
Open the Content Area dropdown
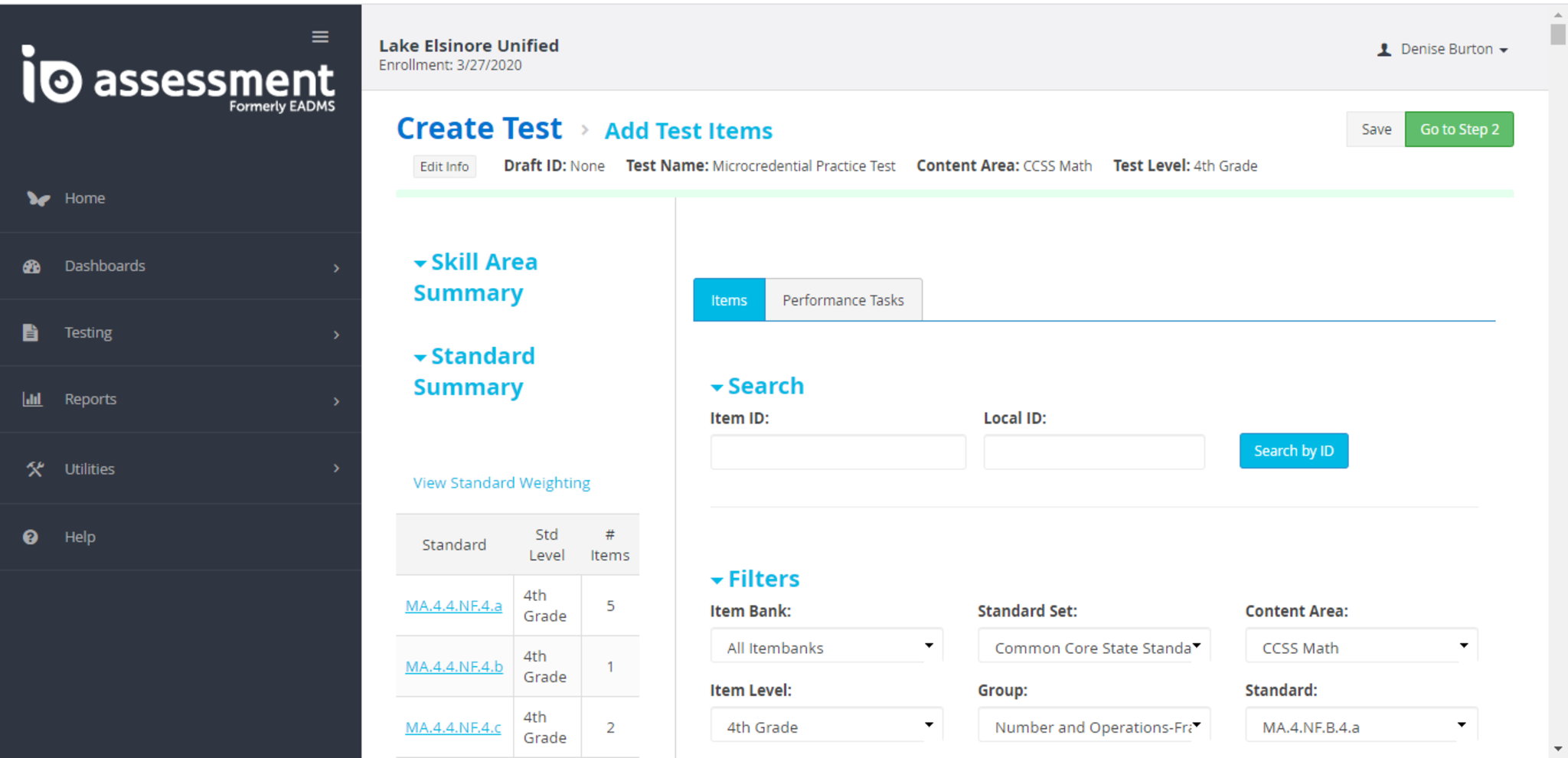point(1361,648)
